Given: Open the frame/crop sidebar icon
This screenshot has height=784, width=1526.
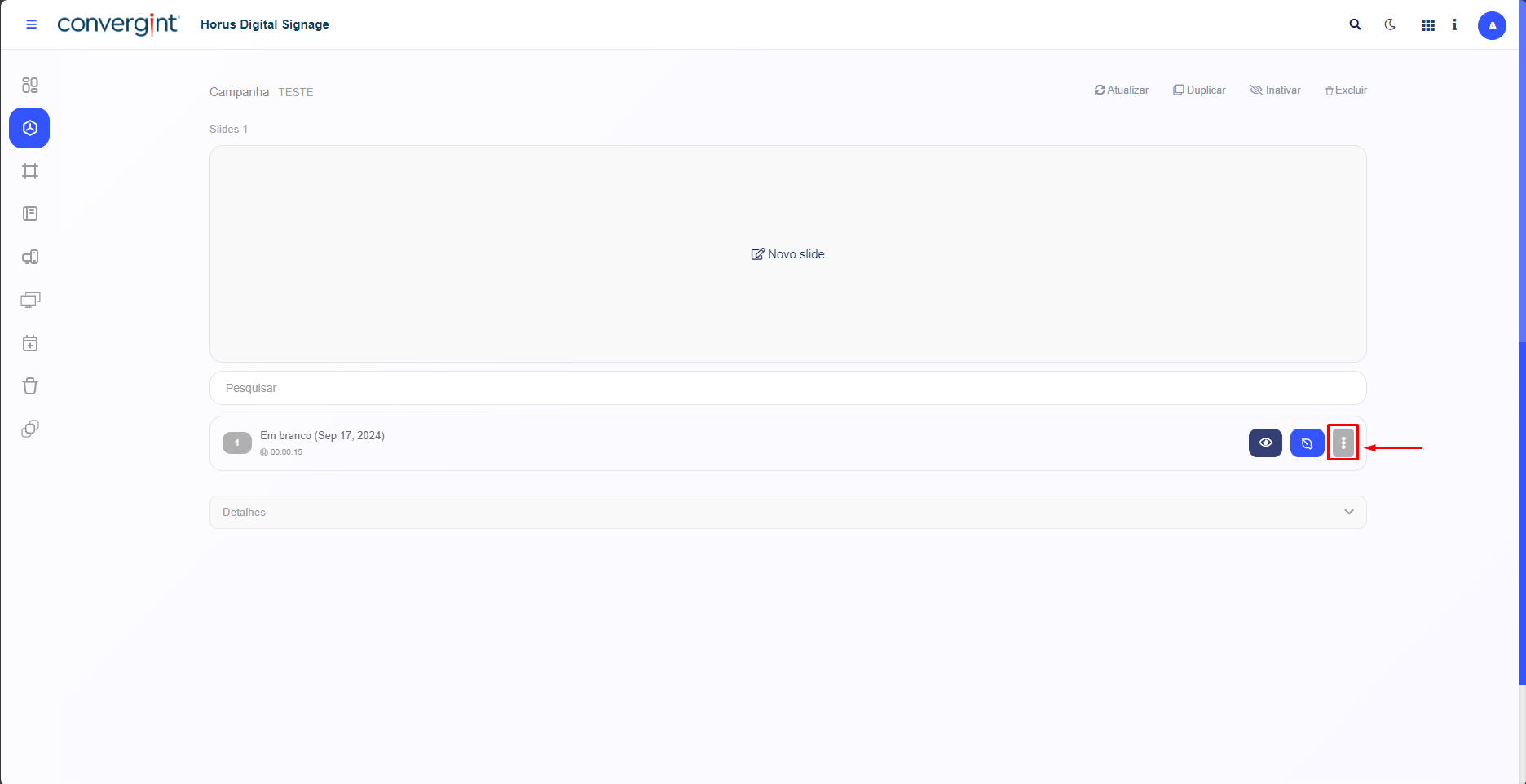Looking at the screenshot, I should 30,171.
